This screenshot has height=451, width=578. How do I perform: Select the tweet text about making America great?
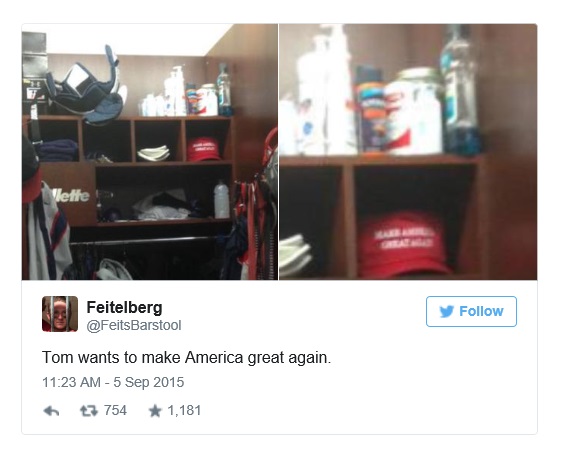click(x=187, y=358)
